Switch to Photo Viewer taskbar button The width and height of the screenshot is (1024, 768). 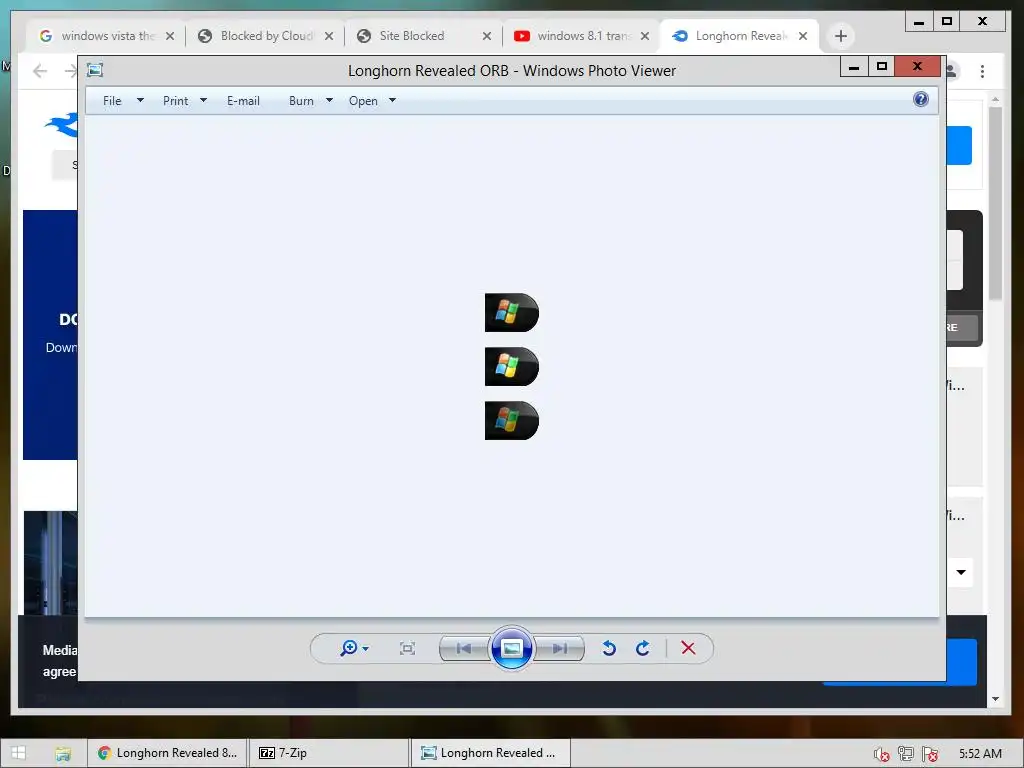tap(491, 753)
